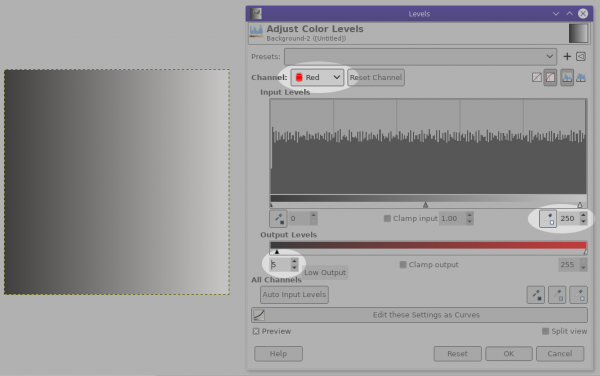Viewport: 600px width, 376px height.
Task: Click the middle gamma slider handle
Action: 426,205
